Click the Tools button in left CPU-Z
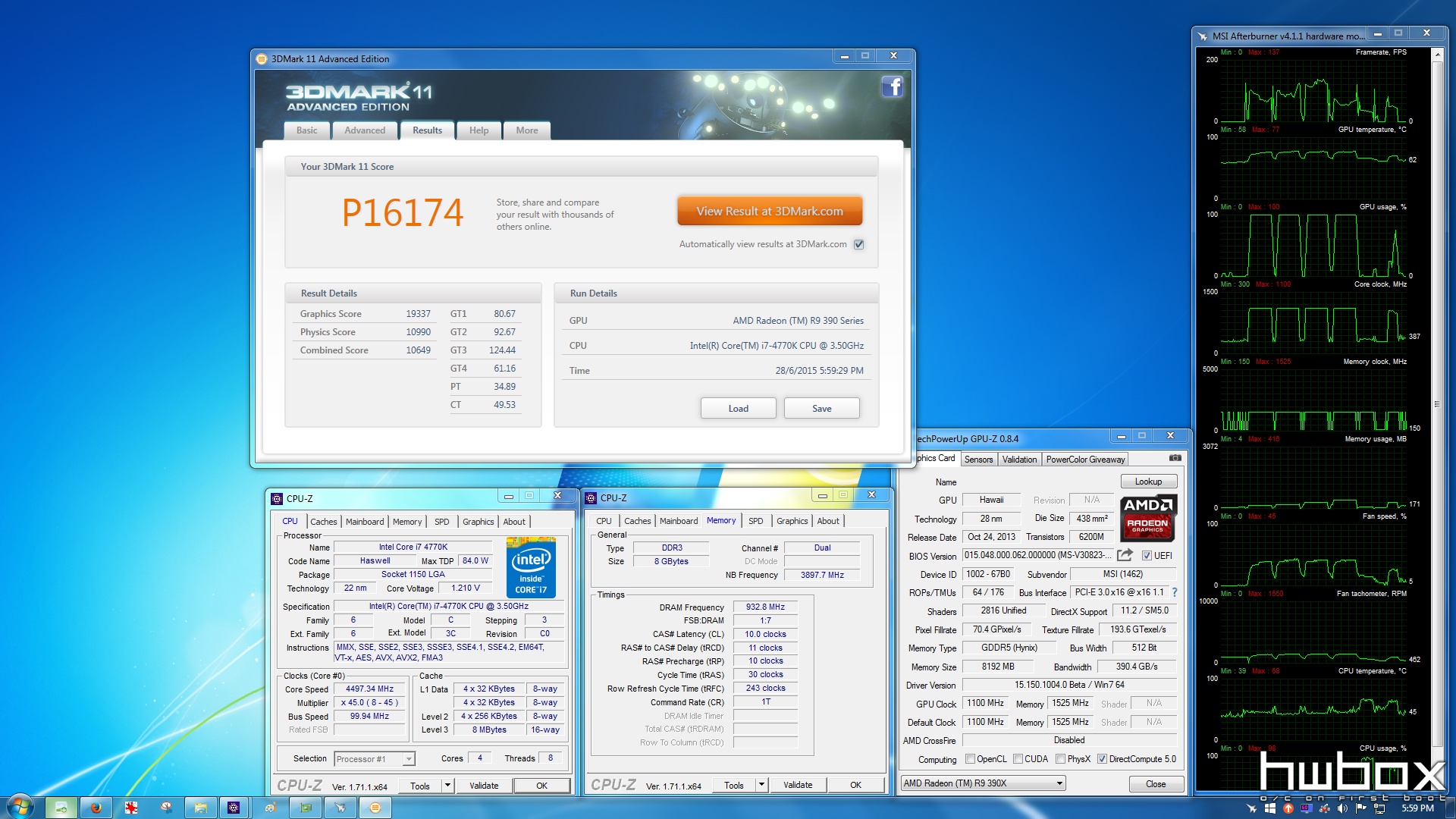1456x819 pixels. point(420,786)
